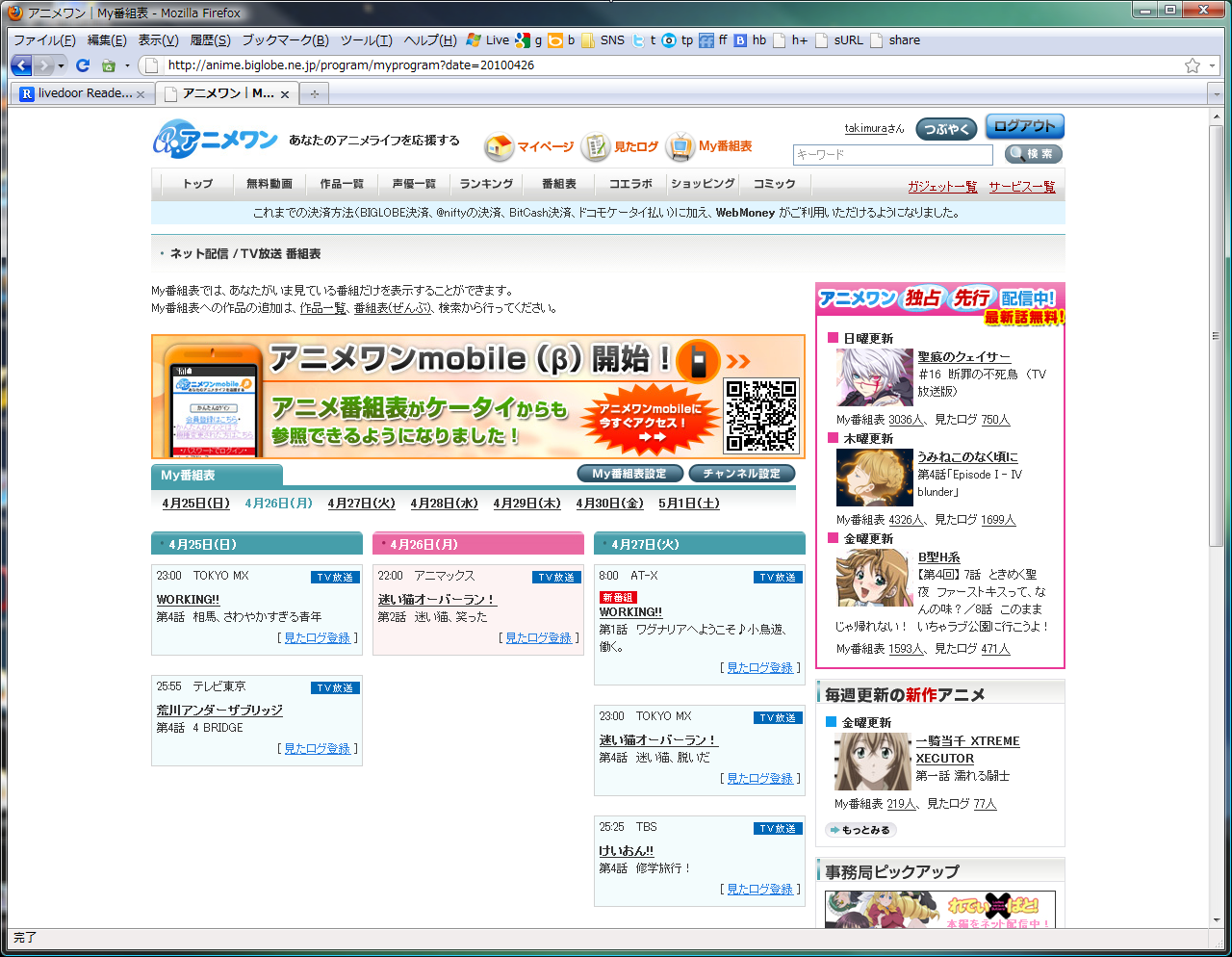Open the 'tp' bookmark

click(x=678, y=40)
